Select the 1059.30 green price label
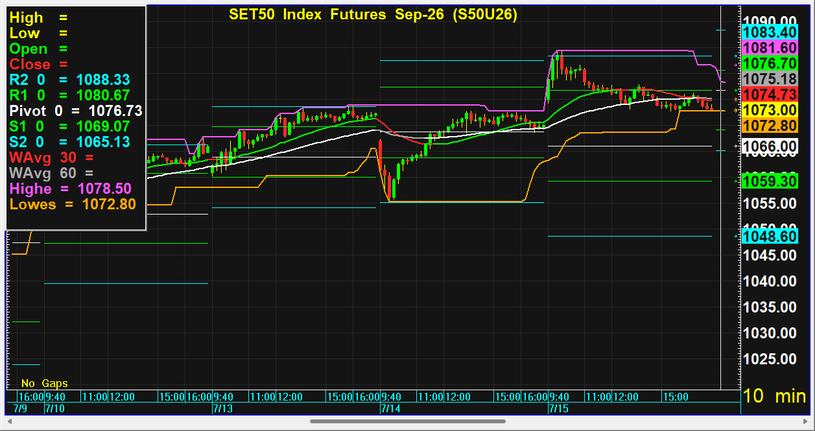Image resolution: width=815 pixels, height=431 pixels. 770,181
